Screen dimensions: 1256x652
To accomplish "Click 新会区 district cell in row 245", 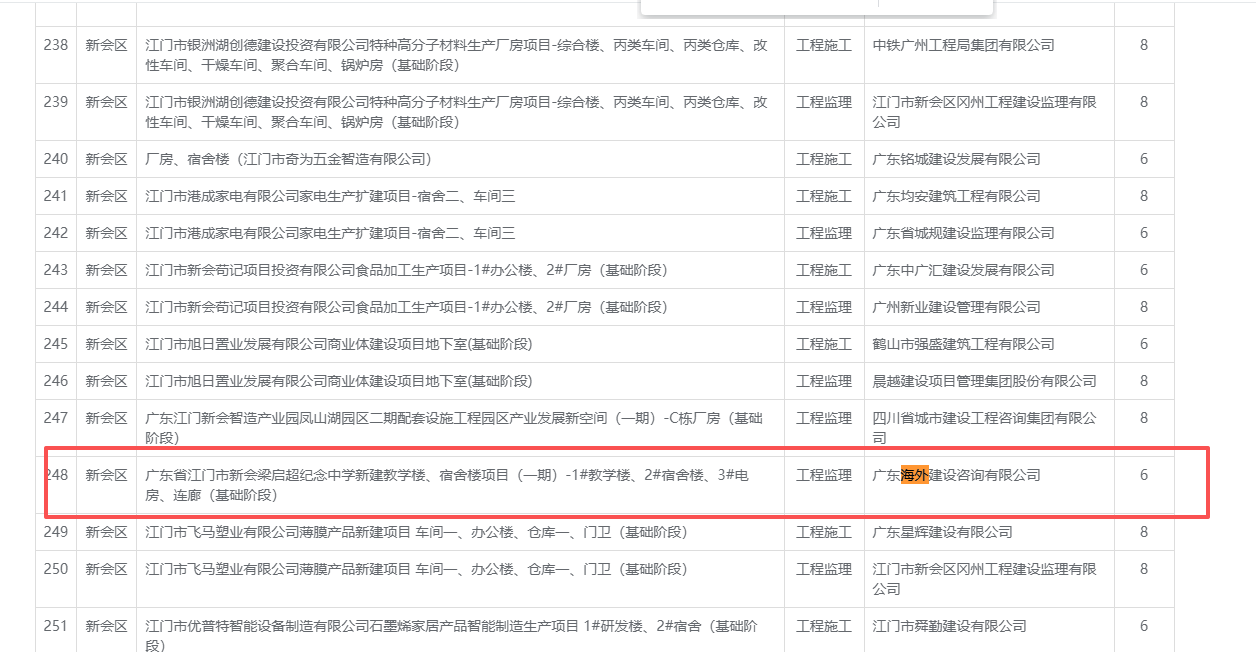I will (x=106, y=344).
